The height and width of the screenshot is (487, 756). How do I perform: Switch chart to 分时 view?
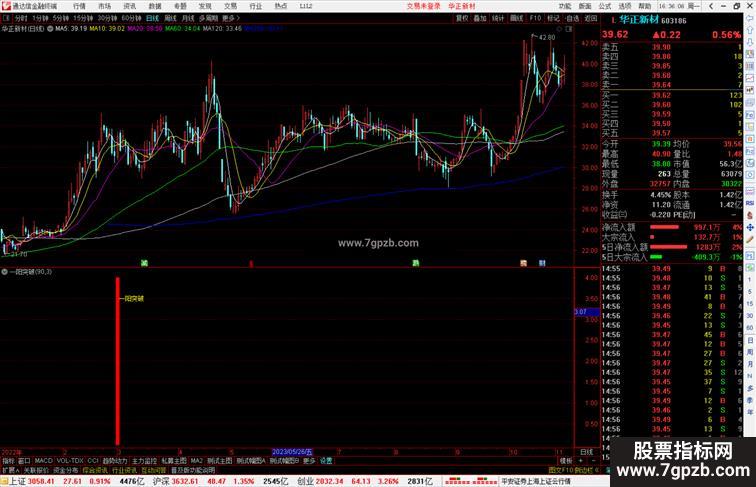click(x=21, y=18)
